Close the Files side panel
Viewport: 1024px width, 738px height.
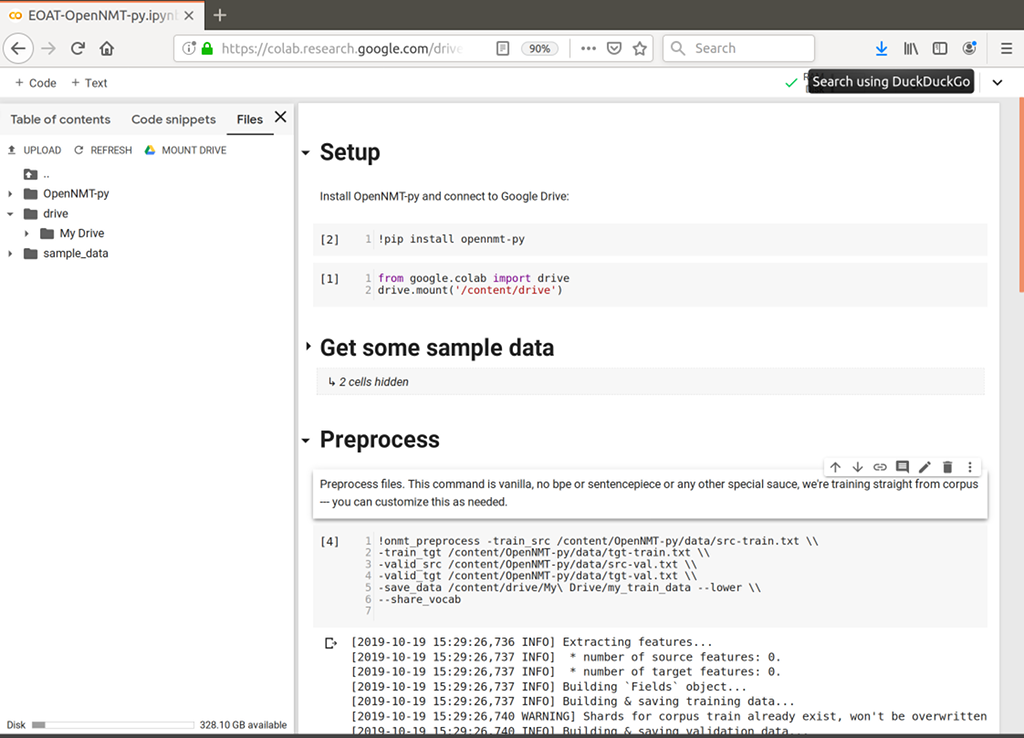[x=281, y=117]
